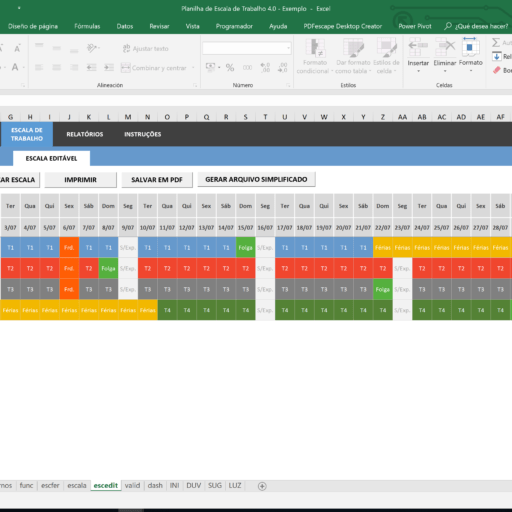This screenshot has width=512, height=512.
Task: Click Combinar y centrar
Action: pos(154,68)
